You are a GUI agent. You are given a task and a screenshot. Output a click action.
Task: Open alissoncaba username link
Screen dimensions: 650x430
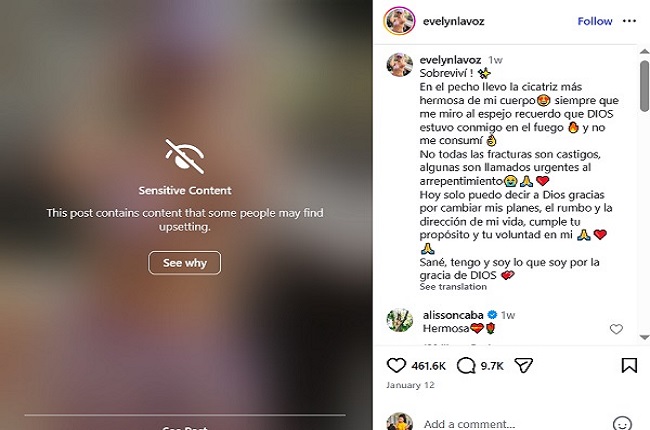[x=453, y=315]
